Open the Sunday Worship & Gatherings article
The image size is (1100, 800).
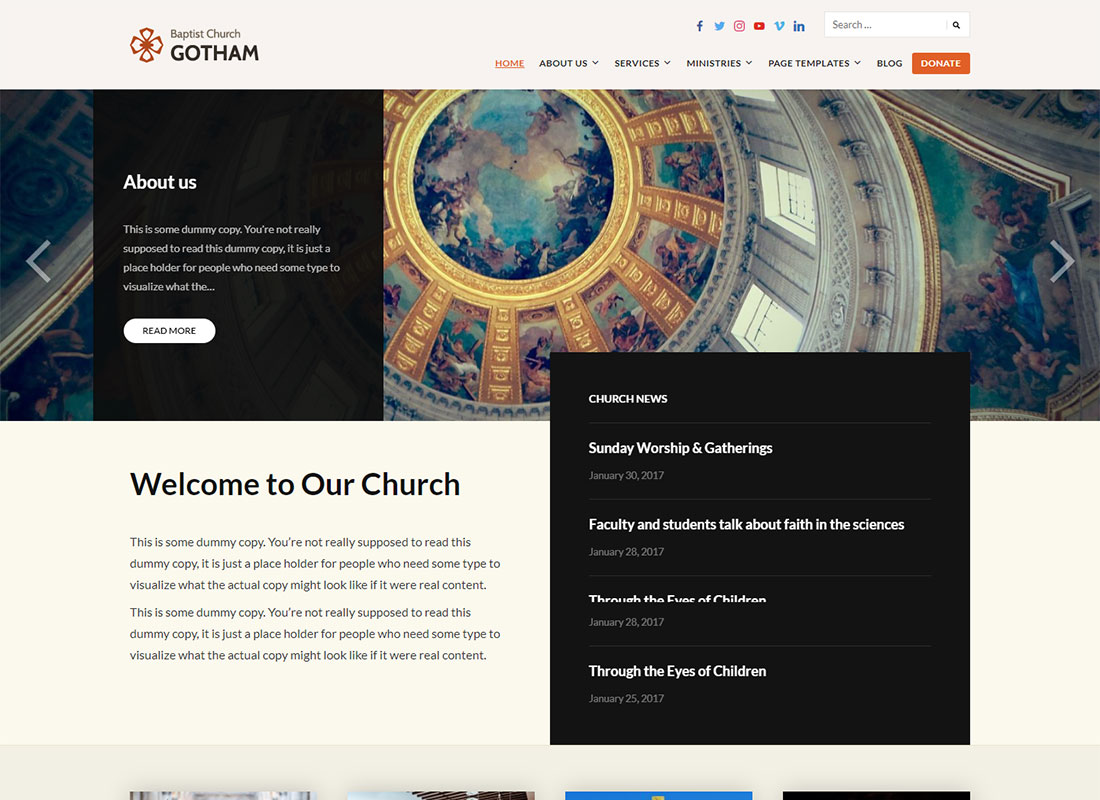point(680,448)
